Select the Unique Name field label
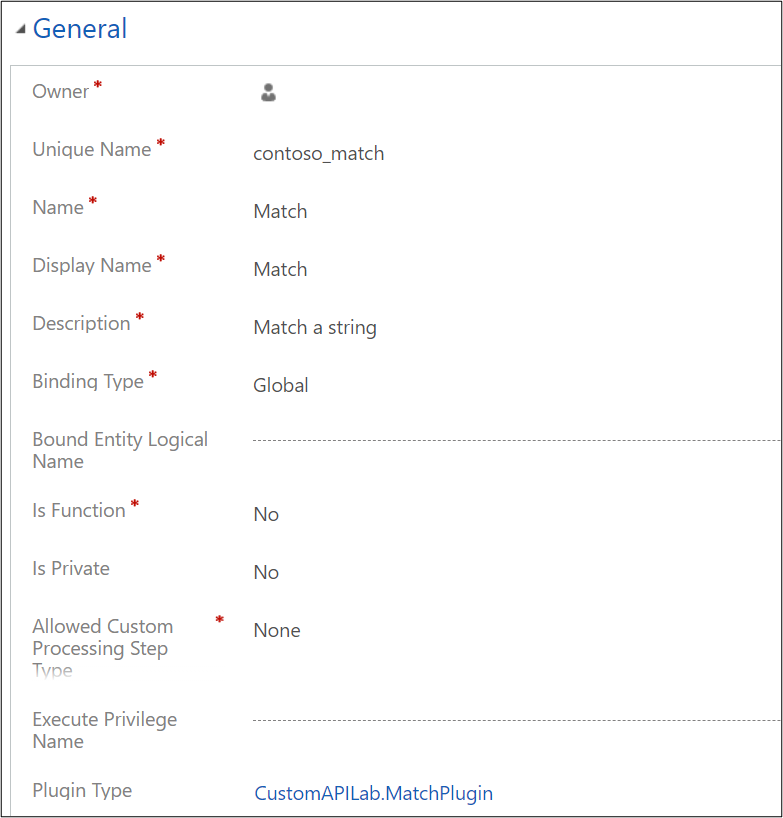783x818 pixels. coord(92,148)
